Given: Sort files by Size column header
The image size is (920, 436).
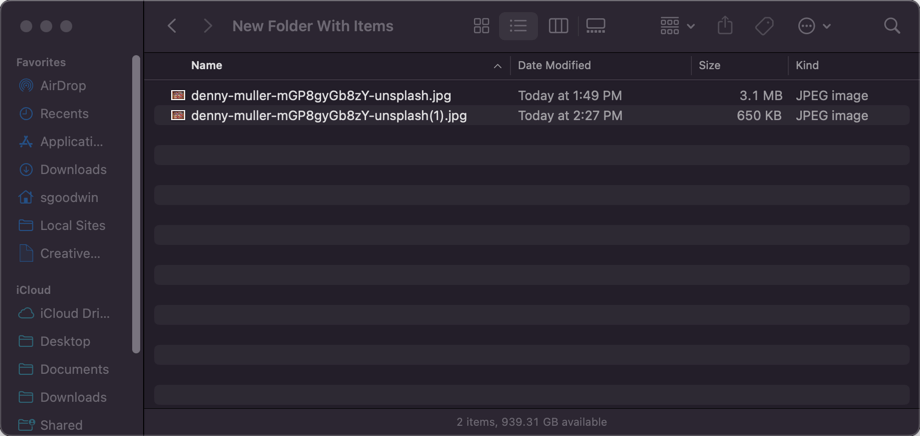Looking at the screenshot, I should 709,65.
